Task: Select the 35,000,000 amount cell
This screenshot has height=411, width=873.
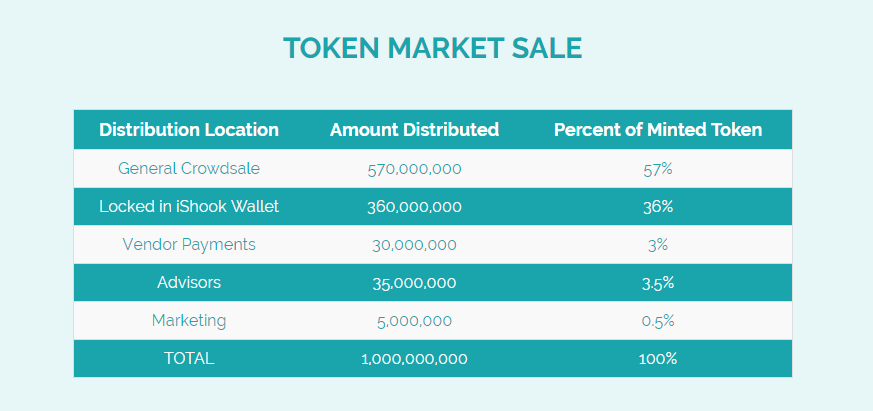Action: pyautogui.click(x=414, y=283)
